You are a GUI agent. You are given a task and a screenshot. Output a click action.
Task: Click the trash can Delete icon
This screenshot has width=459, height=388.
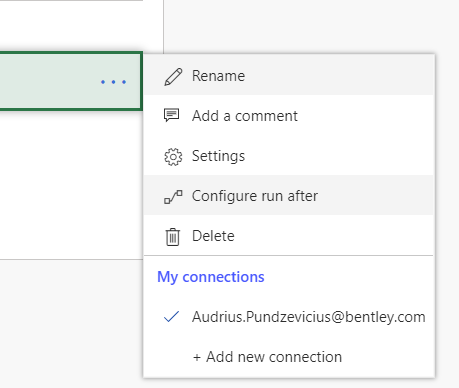pyautogui.click(x=173, y=237)
